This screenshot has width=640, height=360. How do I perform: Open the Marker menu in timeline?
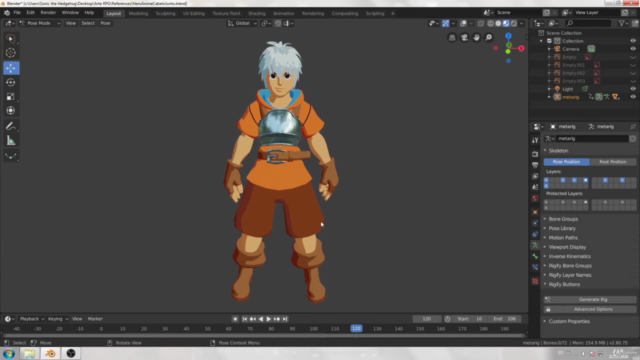tap(95, 319)
